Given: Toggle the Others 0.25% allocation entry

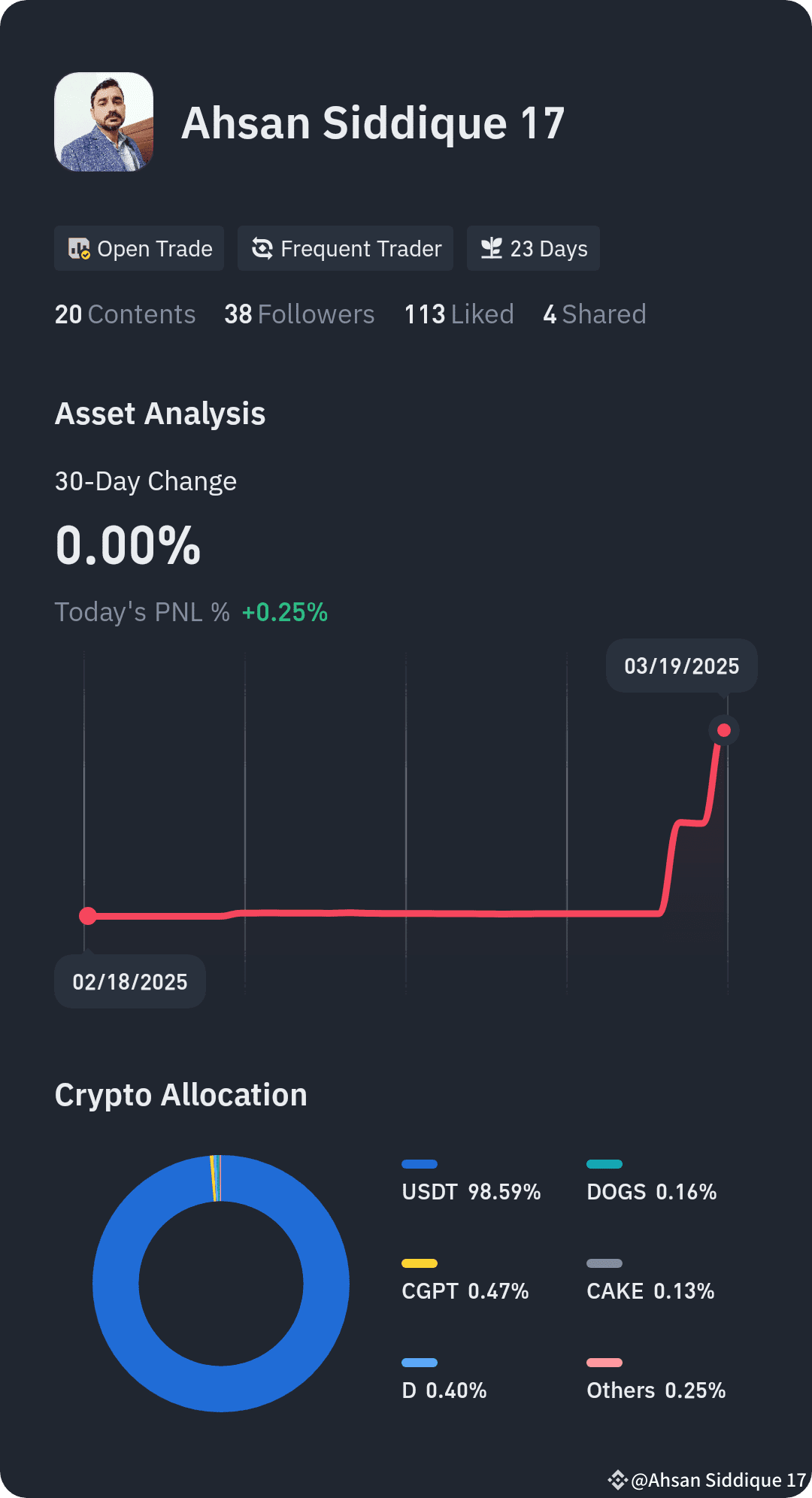Looking at the screenshot, I should click(656, 1390).
